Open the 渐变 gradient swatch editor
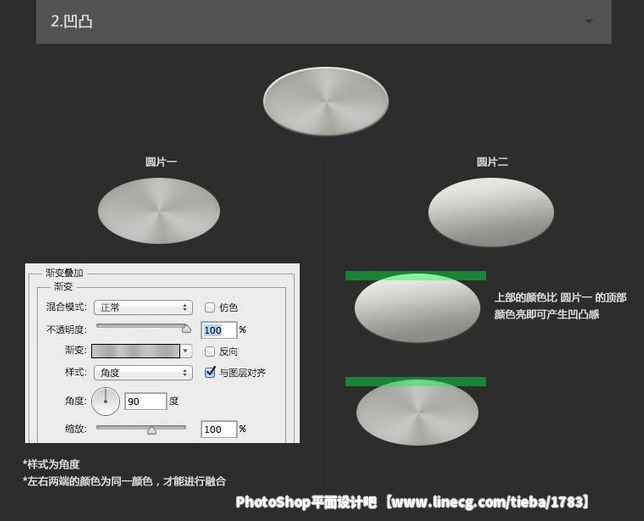 pyautogui.click(x=136, y=351)
